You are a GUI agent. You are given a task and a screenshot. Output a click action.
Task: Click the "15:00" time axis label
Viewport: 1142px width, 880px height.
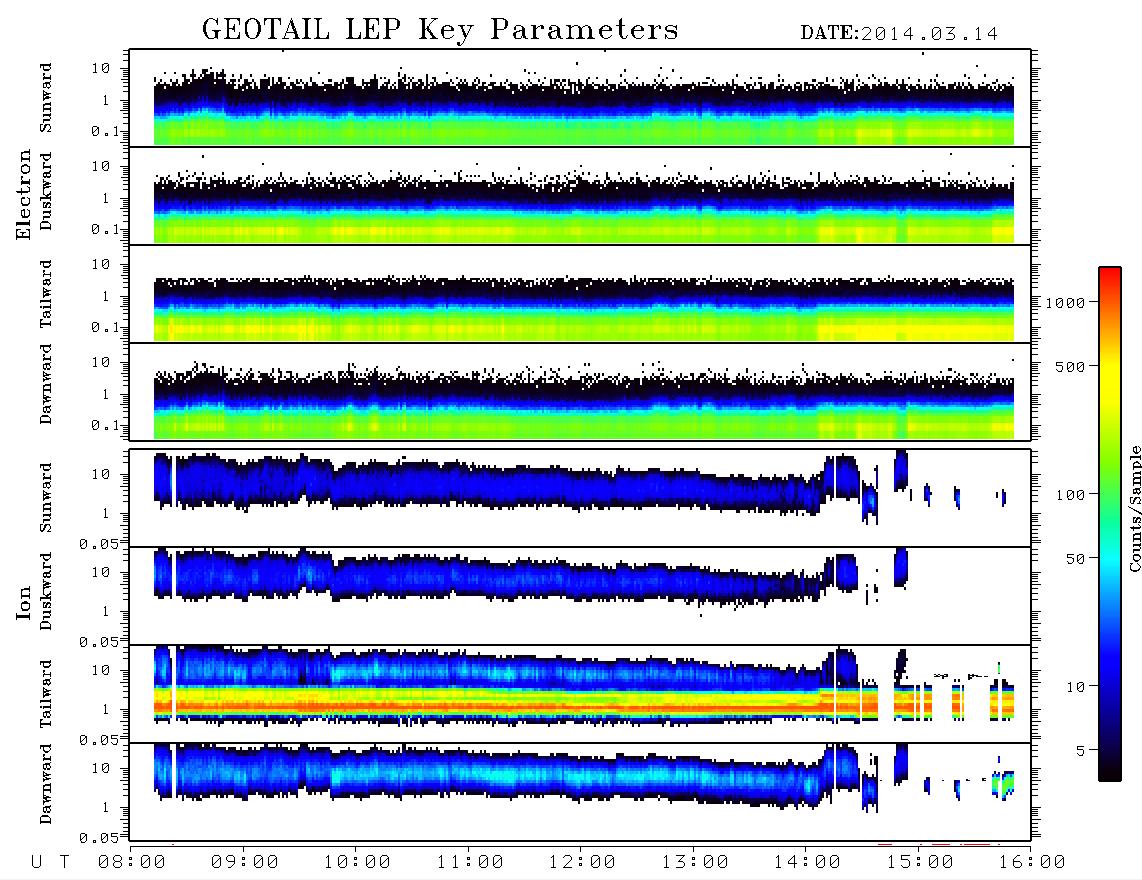[919, 863]
